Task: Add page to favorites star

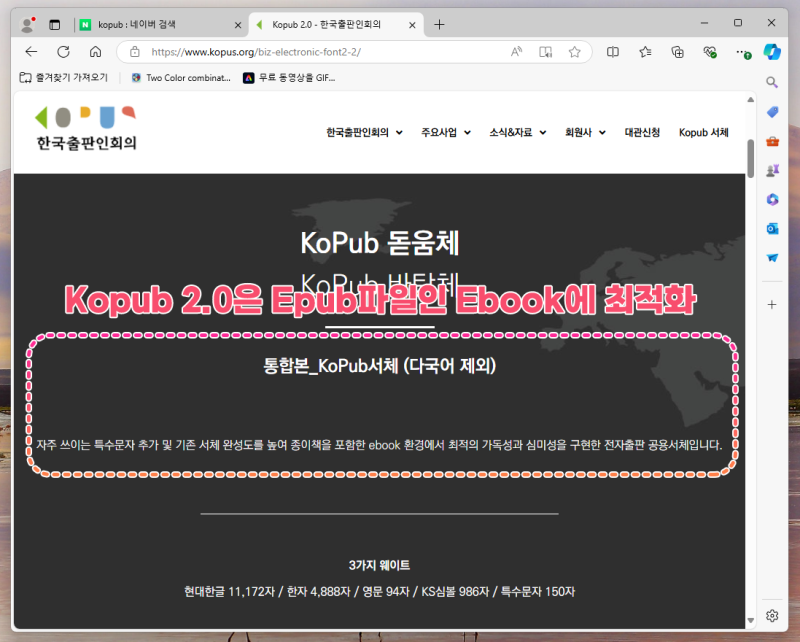Action: [x=574, y=52]
